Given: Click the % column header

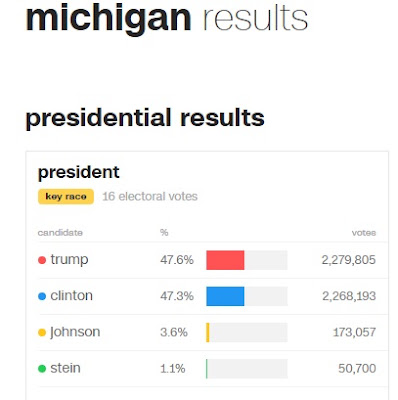Looking at the screenshot, I should tap(164, 232).
